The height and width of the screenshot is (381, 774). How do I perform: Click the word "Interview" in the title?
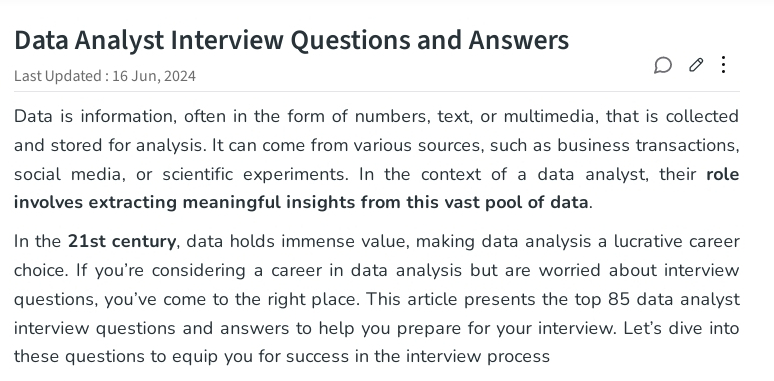pyautogui.click(x=227, y=40)
